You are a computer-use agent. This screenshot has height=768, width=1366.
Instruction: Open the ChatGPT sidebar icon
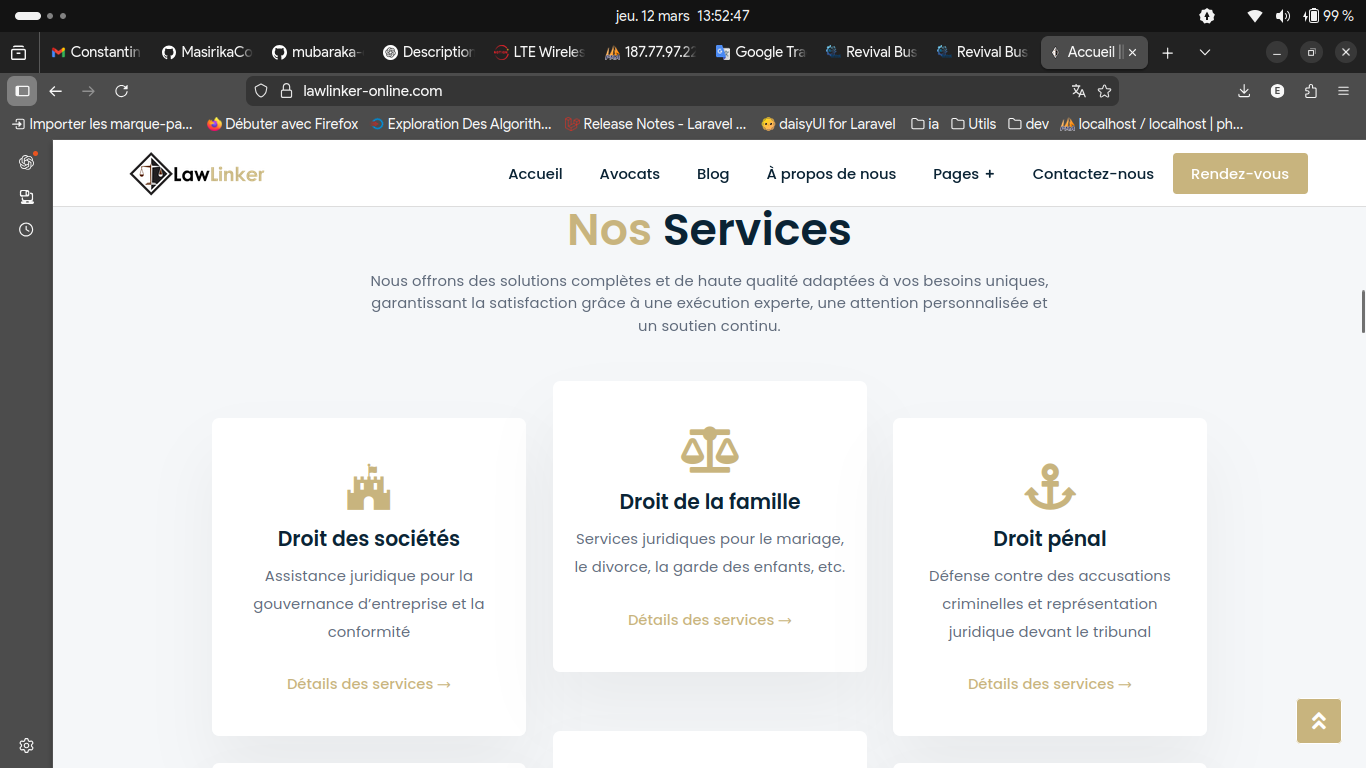point(27,162)
